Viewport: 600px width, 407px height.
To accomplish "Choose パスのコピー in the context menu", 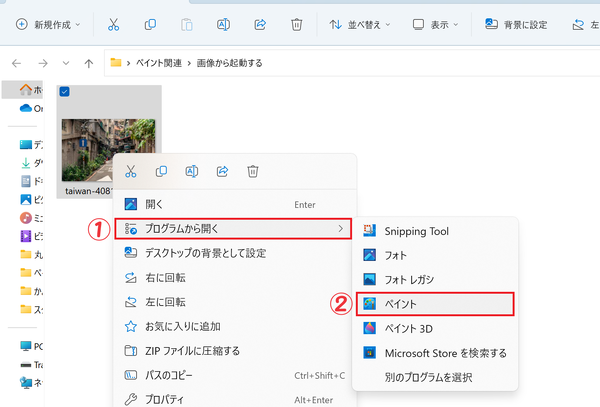I will [x=235, y=375].
